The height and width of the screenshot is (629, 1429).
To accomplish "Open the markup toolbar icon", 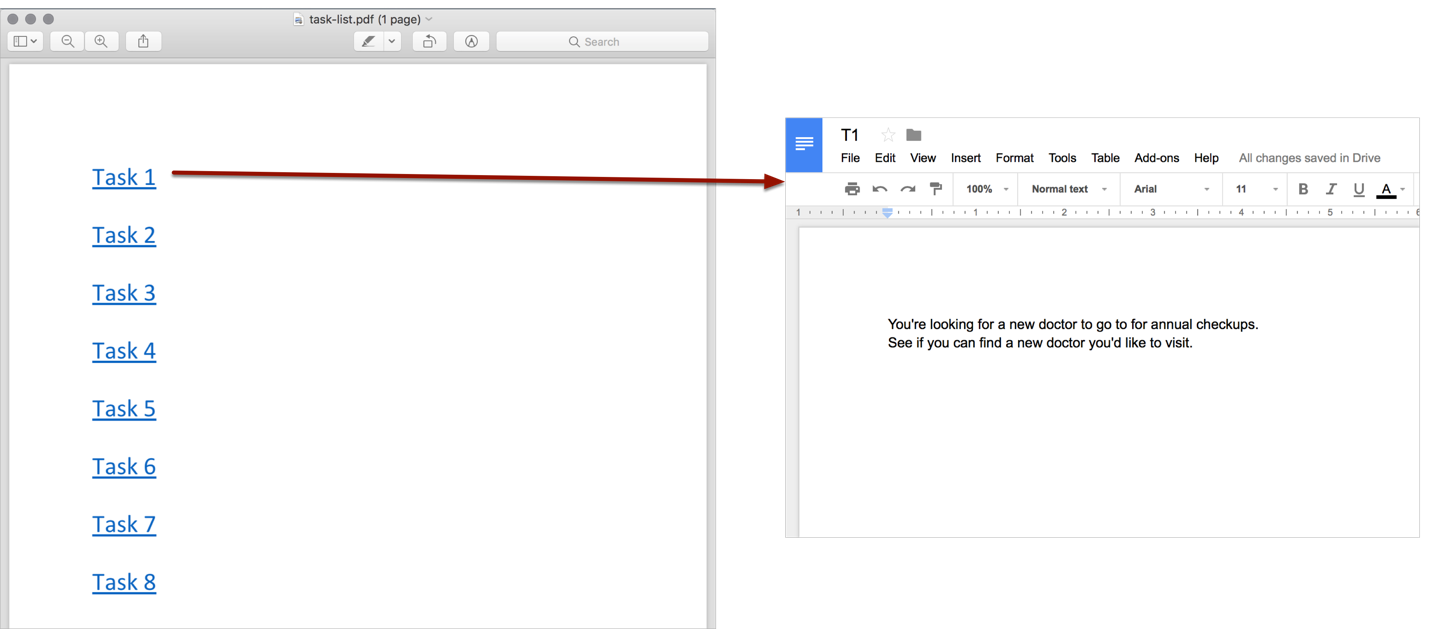I will click(x=471, y=41).
